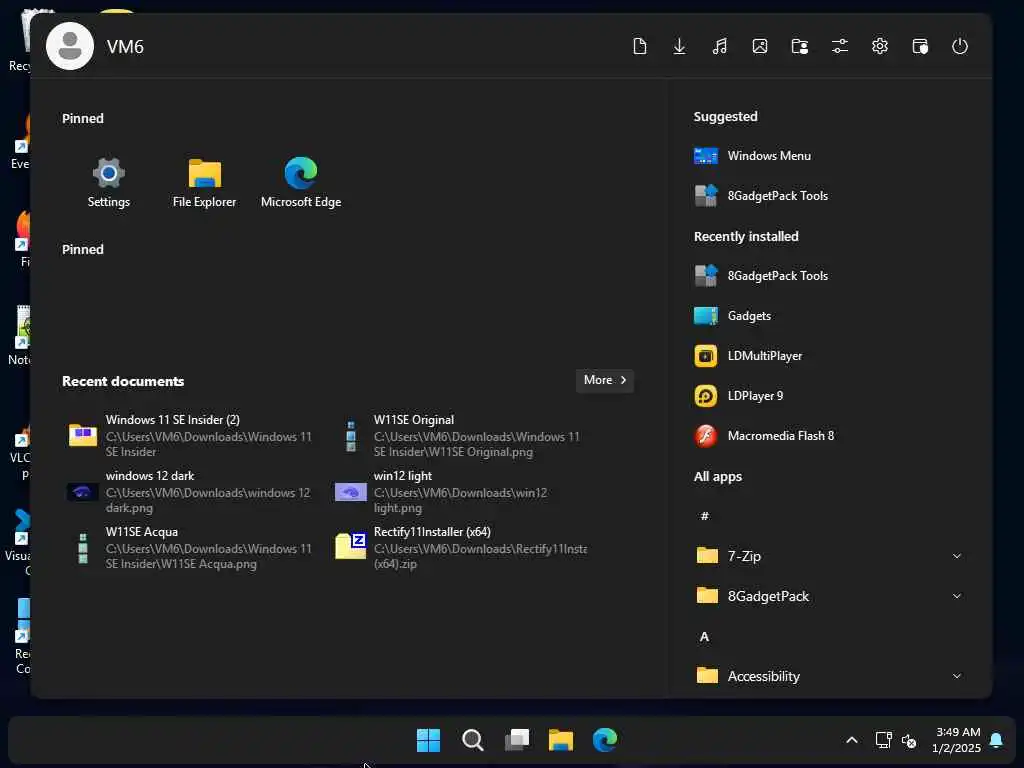The width and height of the screenshot is (1024, 768).
Task: Open Microsoft Edge from the taskbar
Action: (x=605, y=740)
